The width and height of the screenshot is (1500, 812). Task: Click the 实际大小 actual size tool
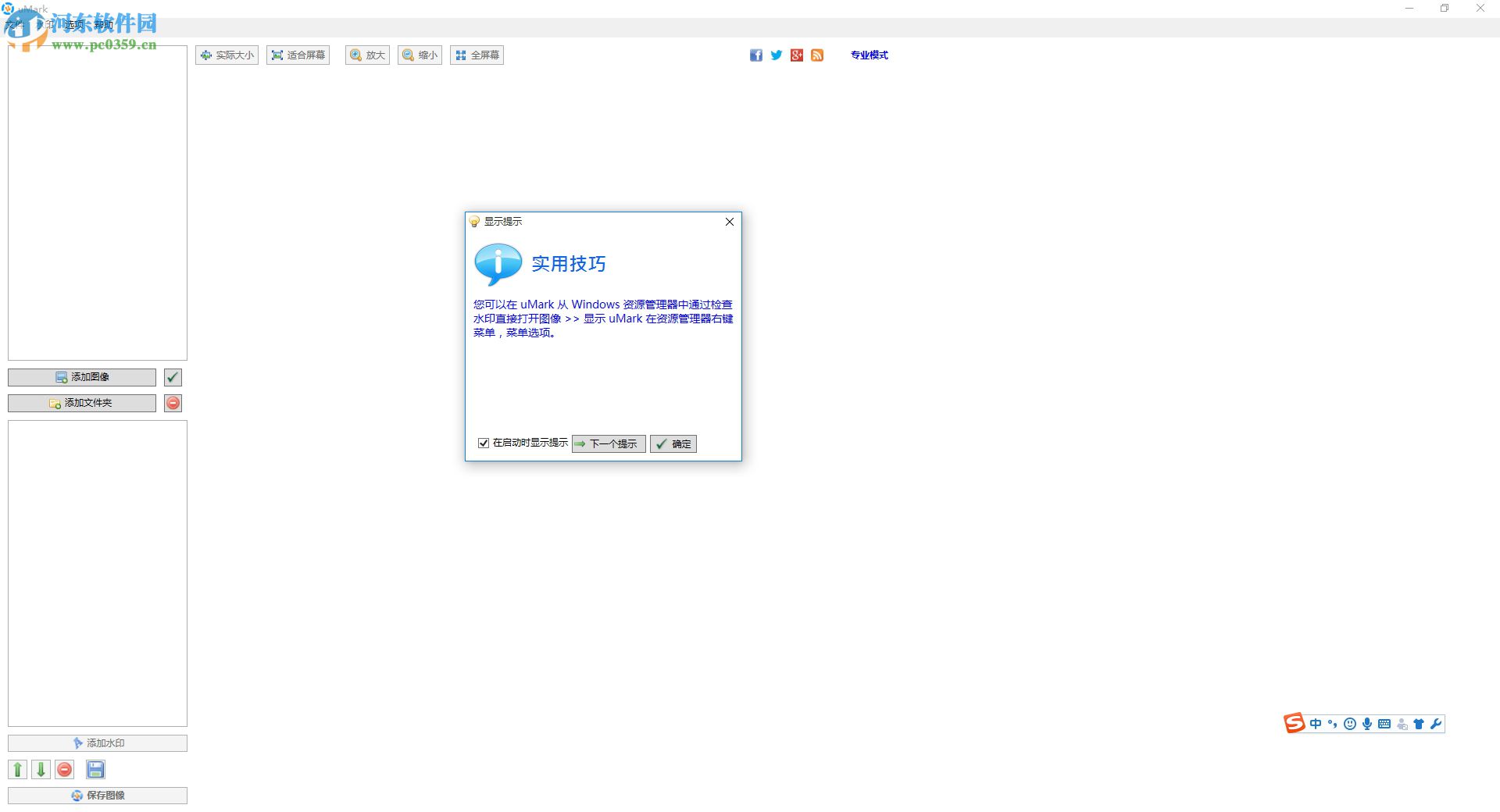tap(227, 55)
